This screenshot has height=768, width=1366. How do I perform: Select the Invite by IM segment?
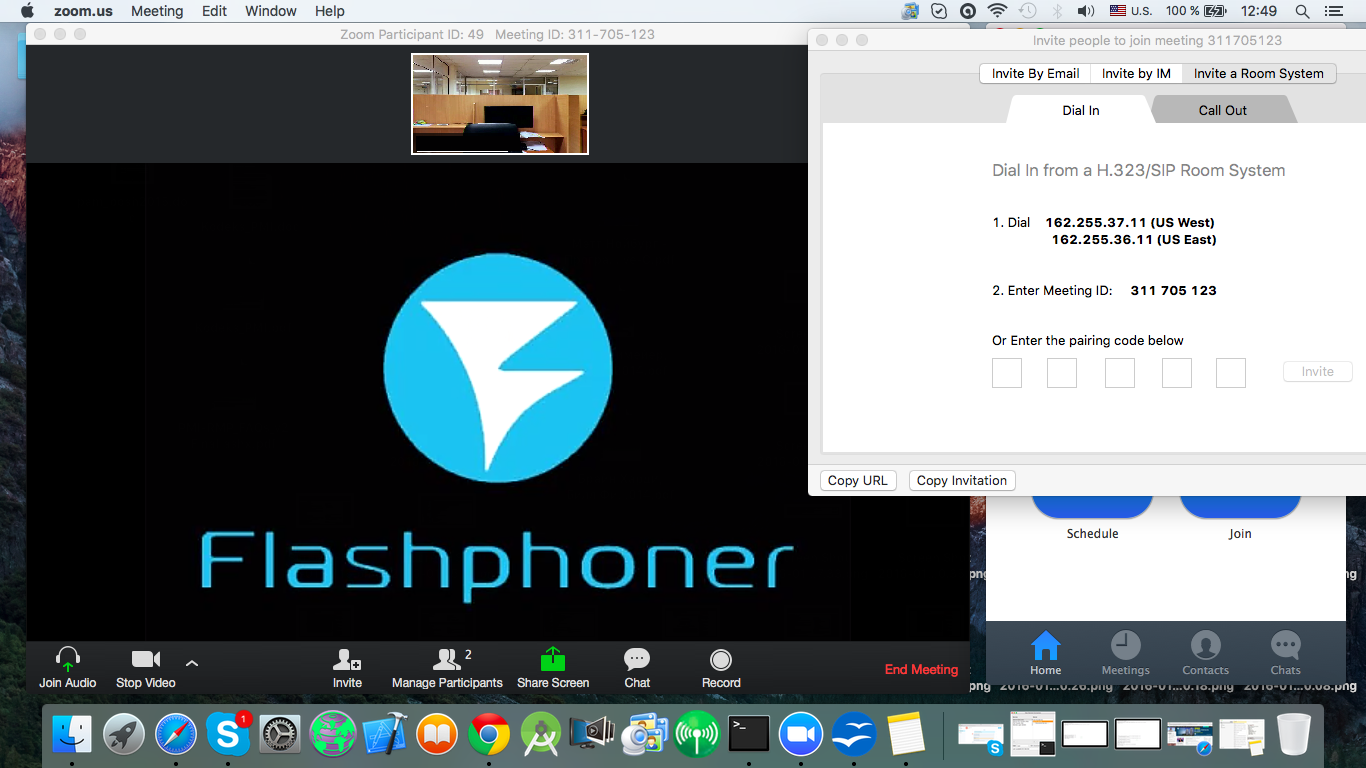1136,73
